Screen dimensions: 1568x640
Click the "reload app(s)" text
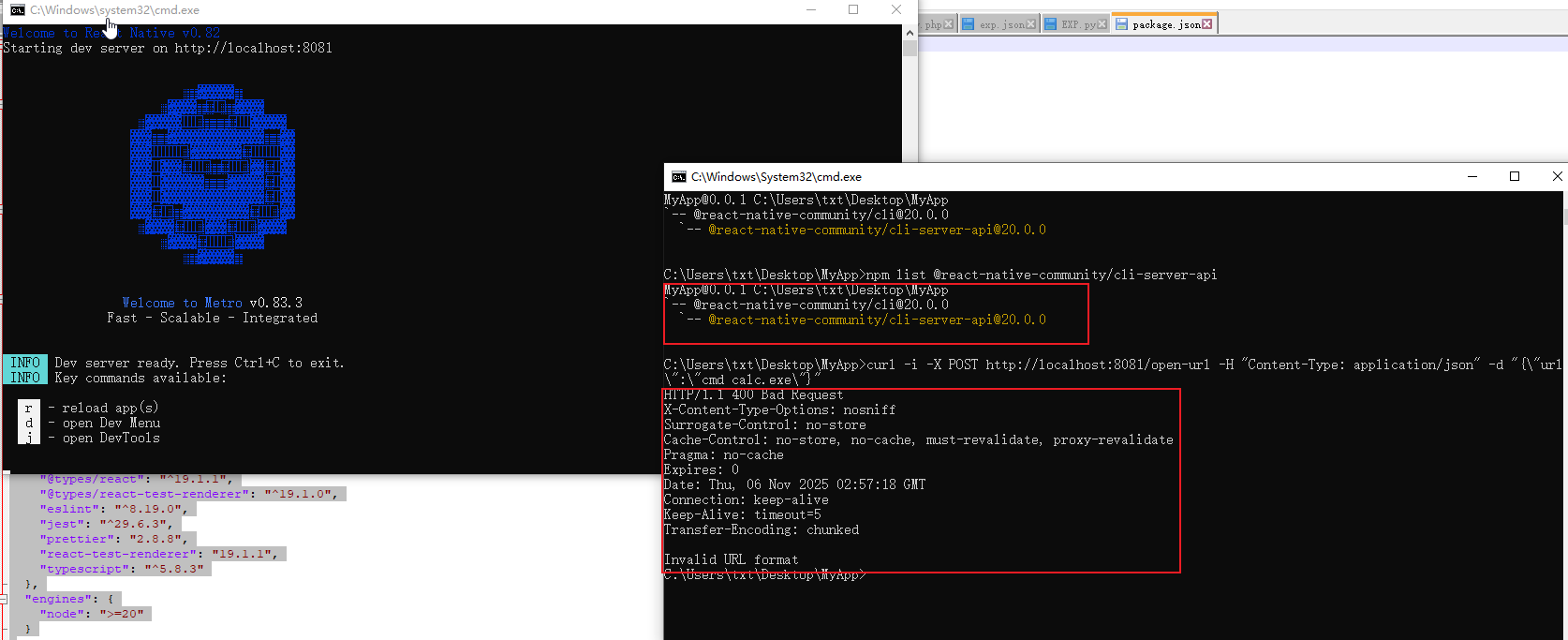coord(111,408)
